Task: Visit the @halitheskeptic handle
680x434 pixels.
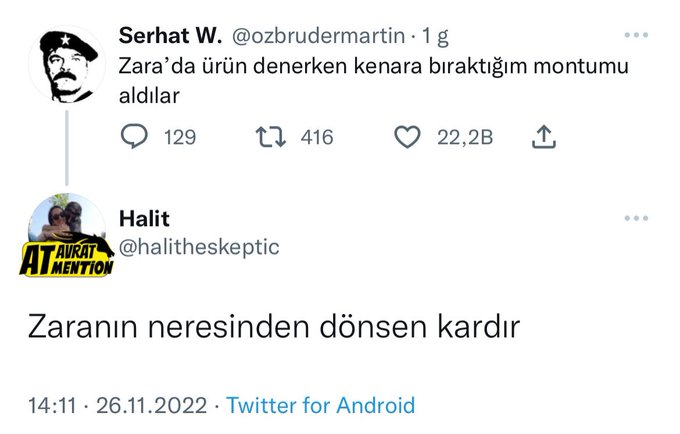Action: [x=199, y=246]
